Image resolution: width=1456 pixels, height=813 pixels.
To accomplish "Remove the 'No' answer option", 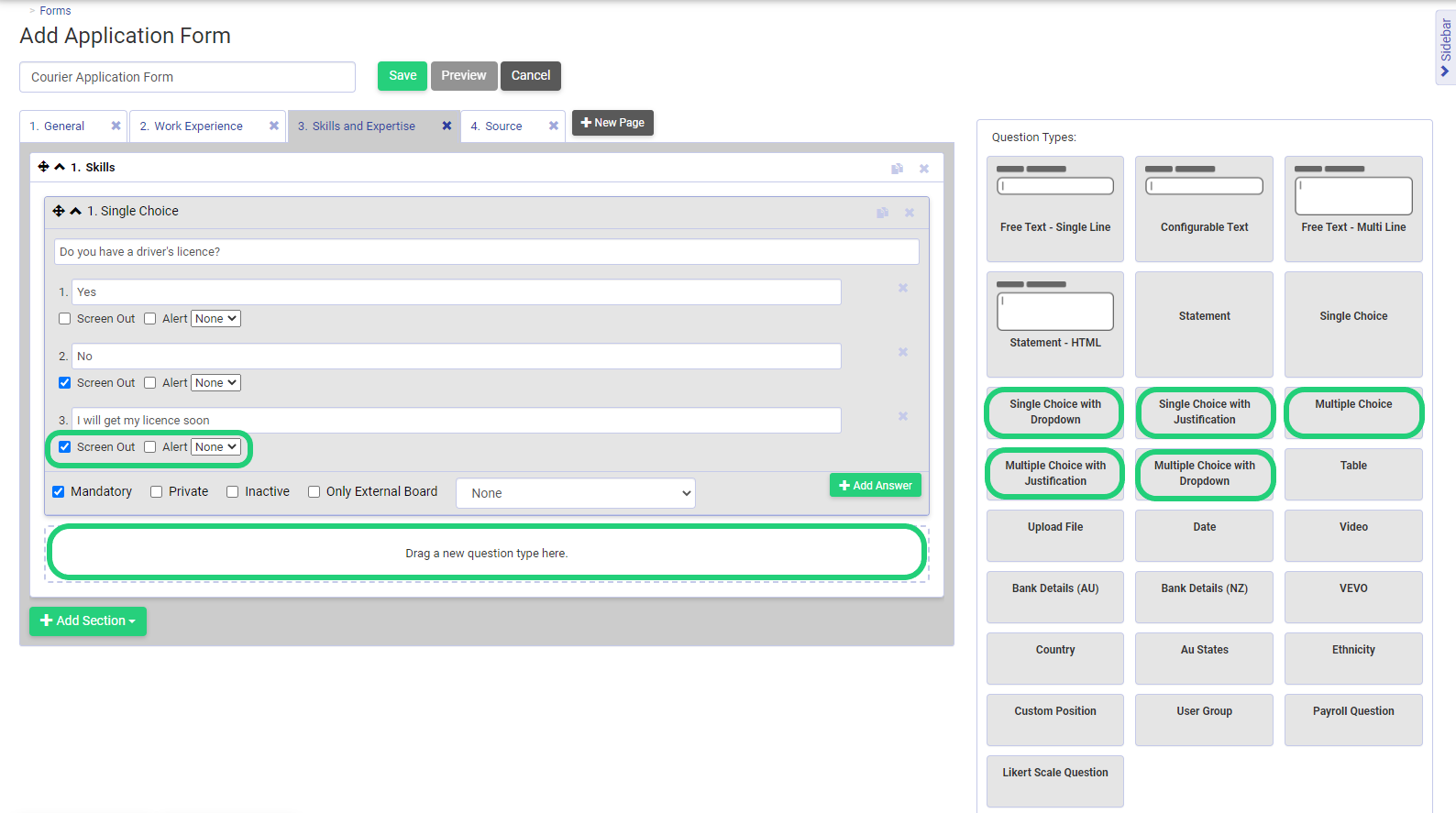I will 903,352.
